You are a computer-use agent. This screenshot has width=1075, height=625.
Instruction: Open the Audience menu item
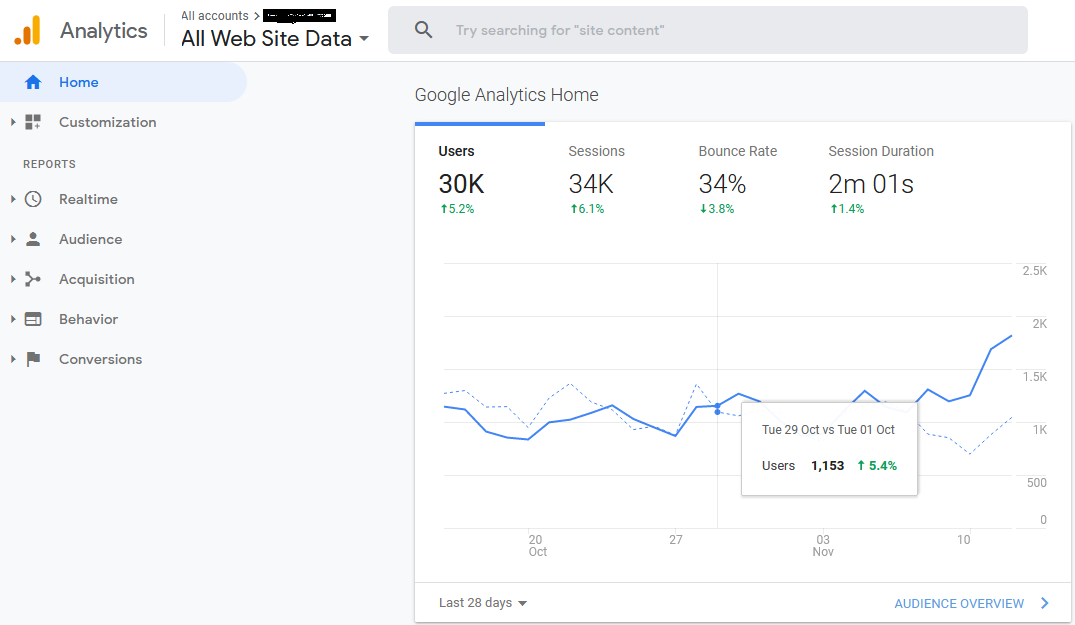click(x=90, y=239)
